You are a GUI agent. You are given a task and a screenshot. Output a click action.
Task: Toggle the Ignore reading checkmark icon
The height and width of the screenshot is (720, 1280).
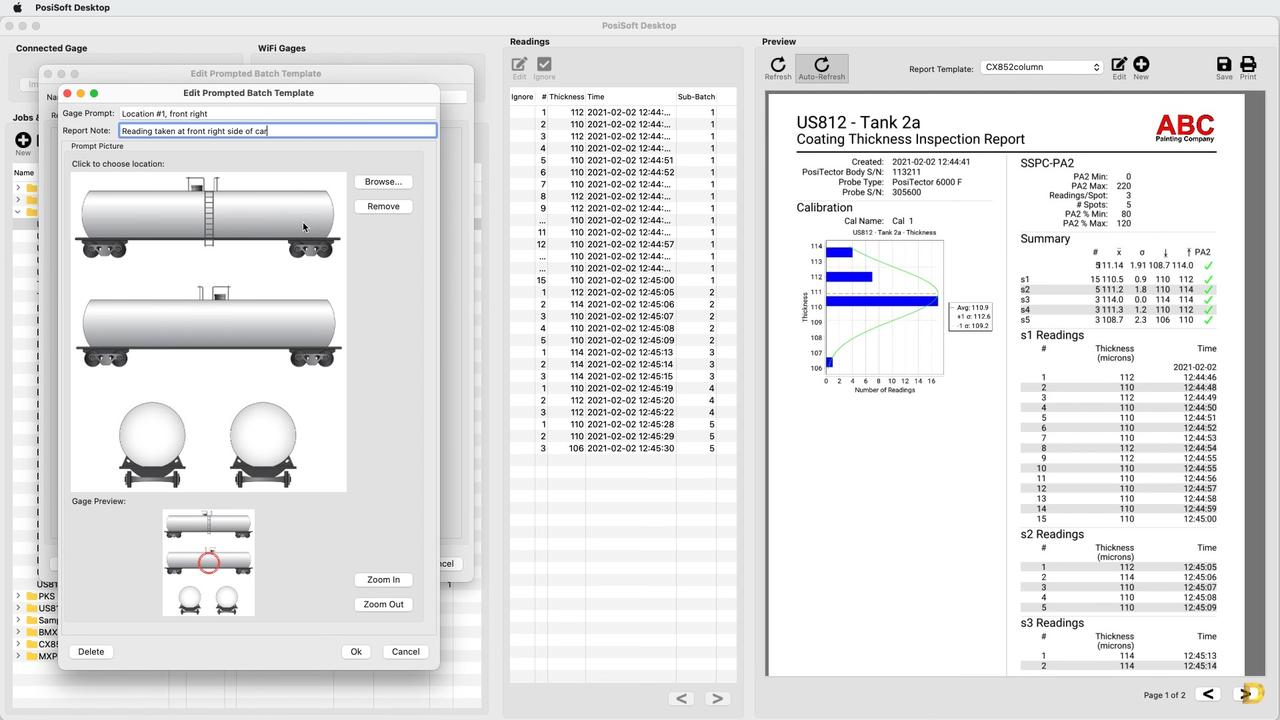(x=544, y=66)
